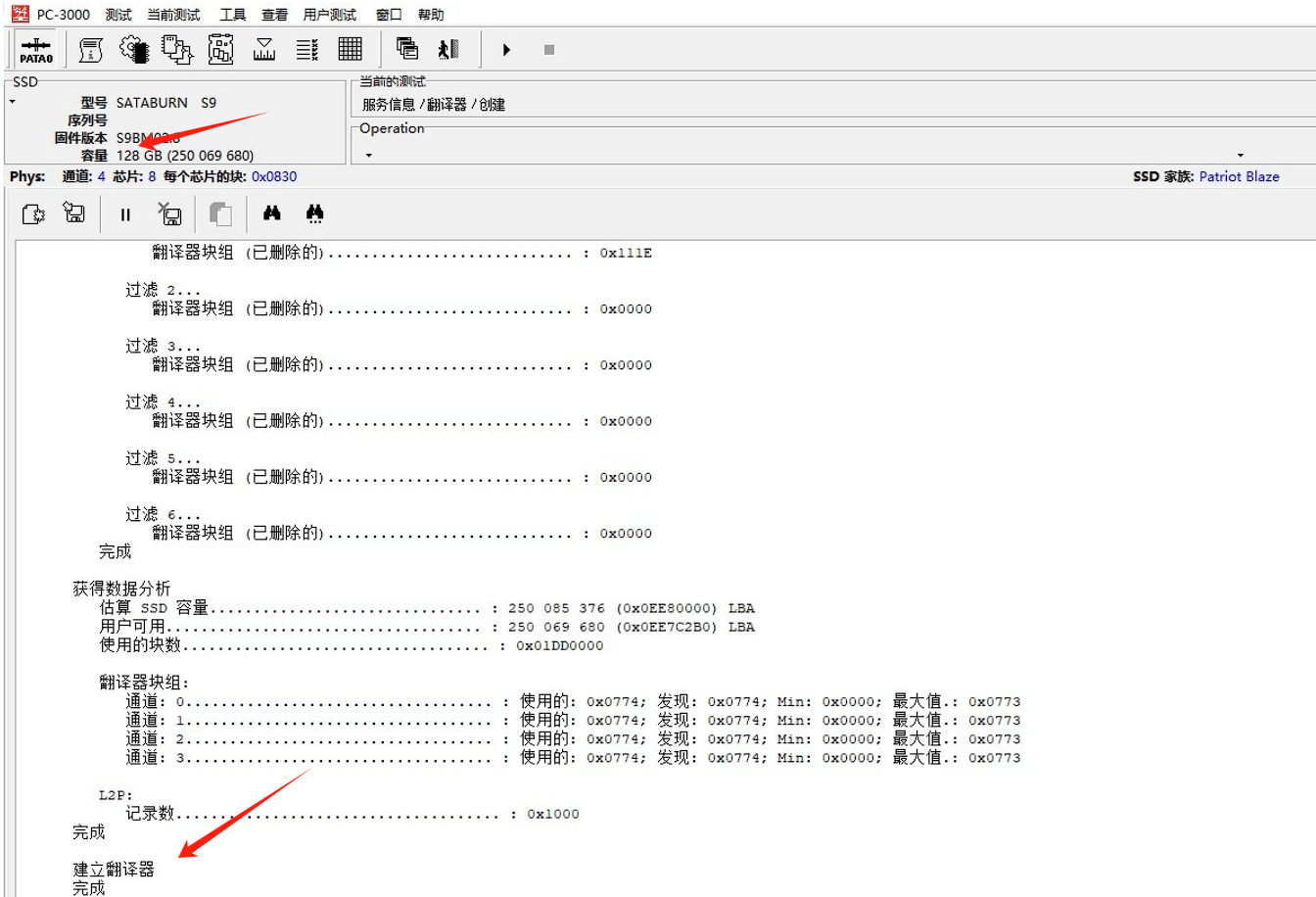Open the 工具 menu
This screenshot has height=897, width=1316.
point(233,15)
